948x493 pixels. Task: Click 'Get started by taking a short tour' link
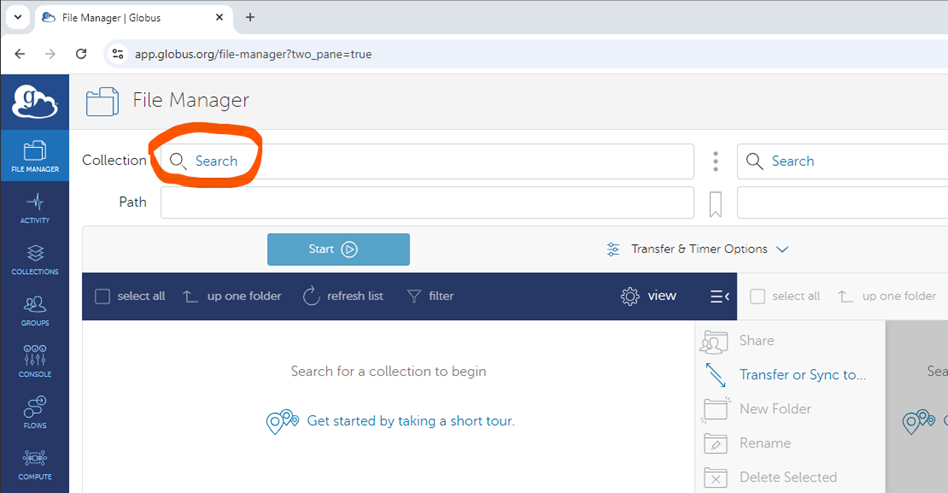pyautogui.click(x=411, y=421)
